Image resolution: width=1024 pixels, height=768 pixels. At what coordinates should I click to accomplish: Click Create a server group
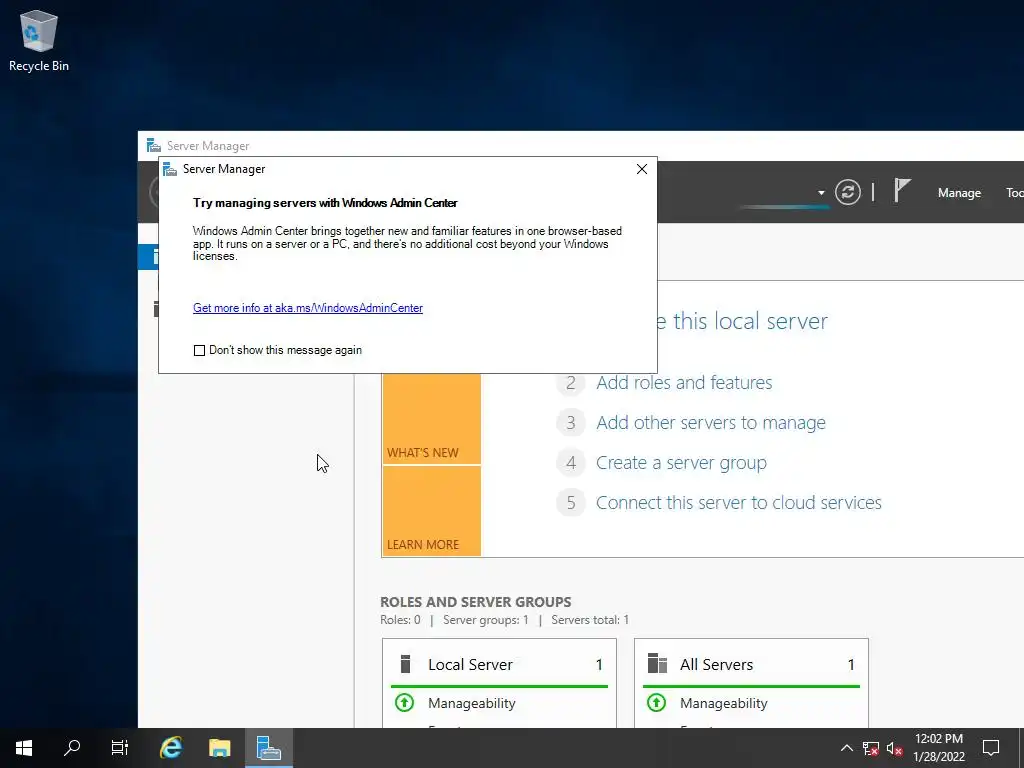681,463
